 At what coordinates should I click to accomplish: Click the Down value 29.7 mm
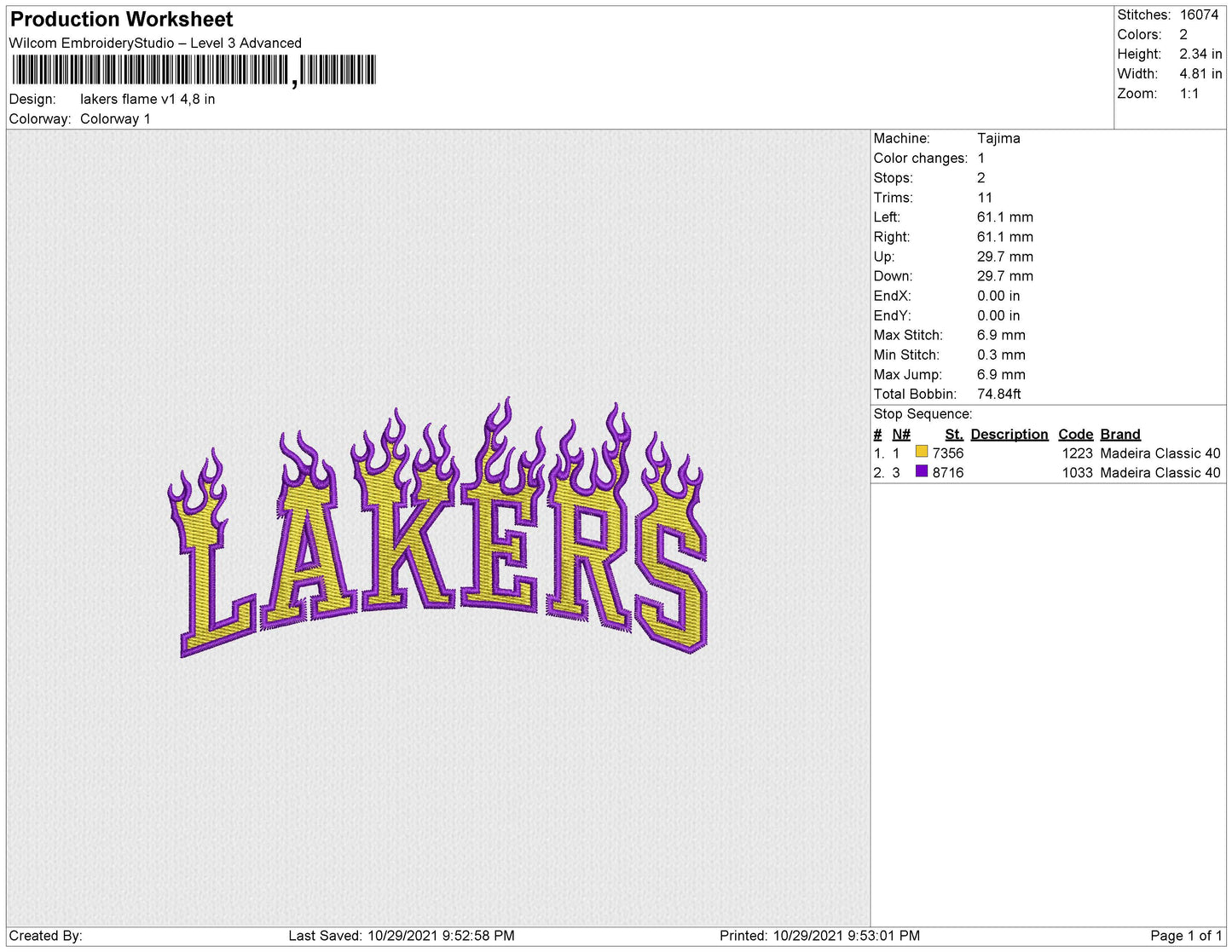click(x=1005, y=276)
